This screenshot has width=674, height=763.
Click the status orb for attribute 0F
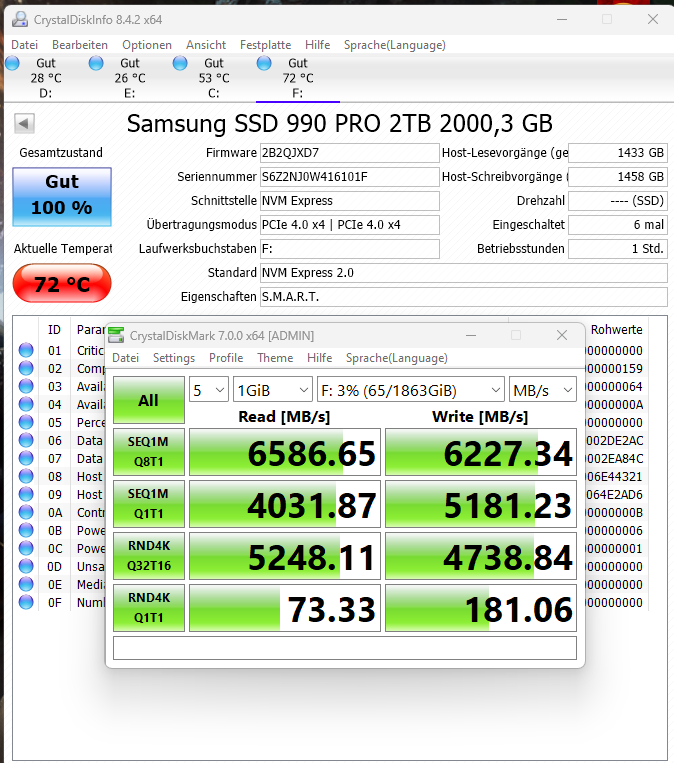coord(26,602)
